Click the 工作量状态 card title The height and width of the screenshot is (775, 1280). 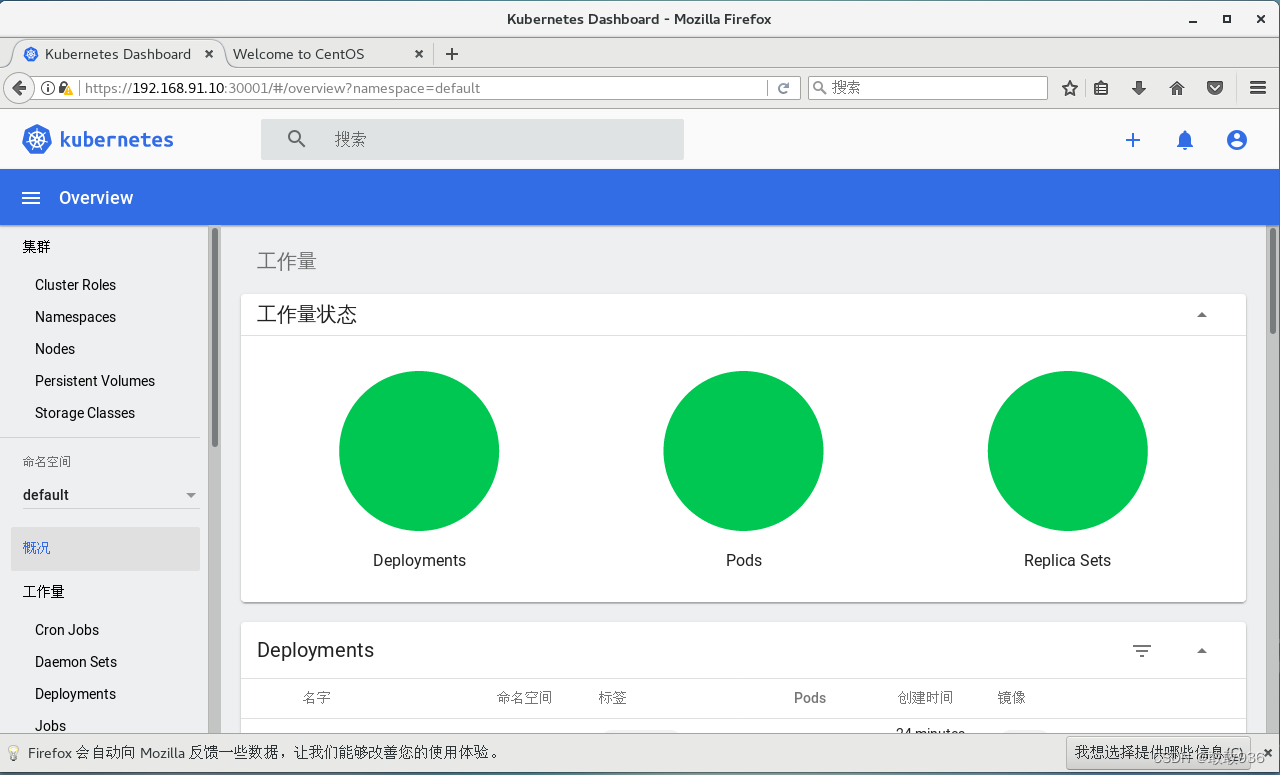click(x=307, y=315)
